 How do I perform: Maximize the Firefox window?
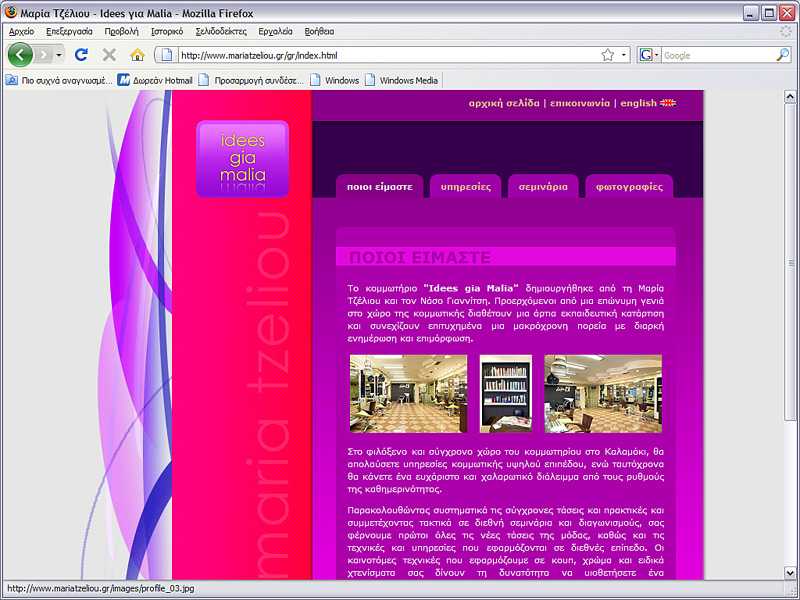pos(769,13)
